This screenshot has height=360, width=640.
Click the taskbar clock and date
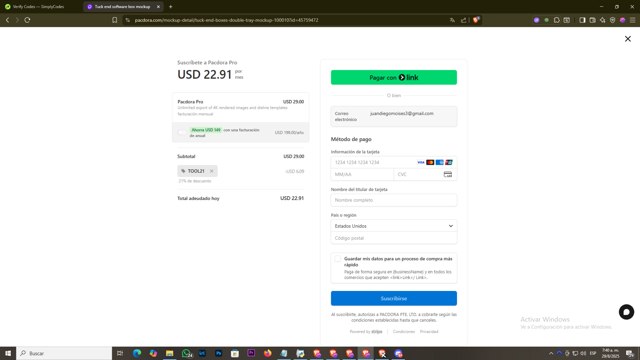point(611,353)
